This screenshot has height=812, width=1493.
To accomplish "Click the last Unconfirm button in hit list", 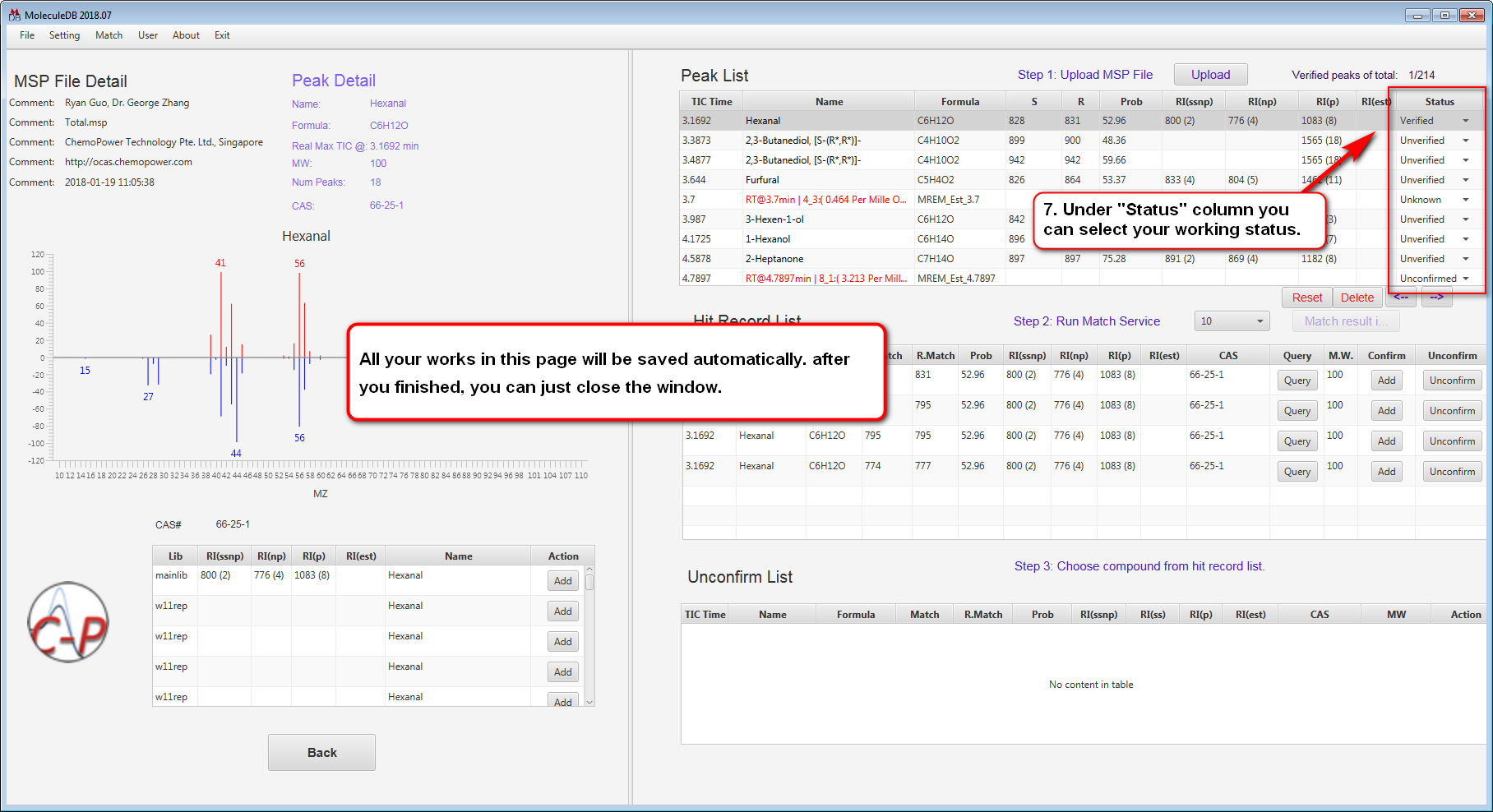I will (1451, 472).
